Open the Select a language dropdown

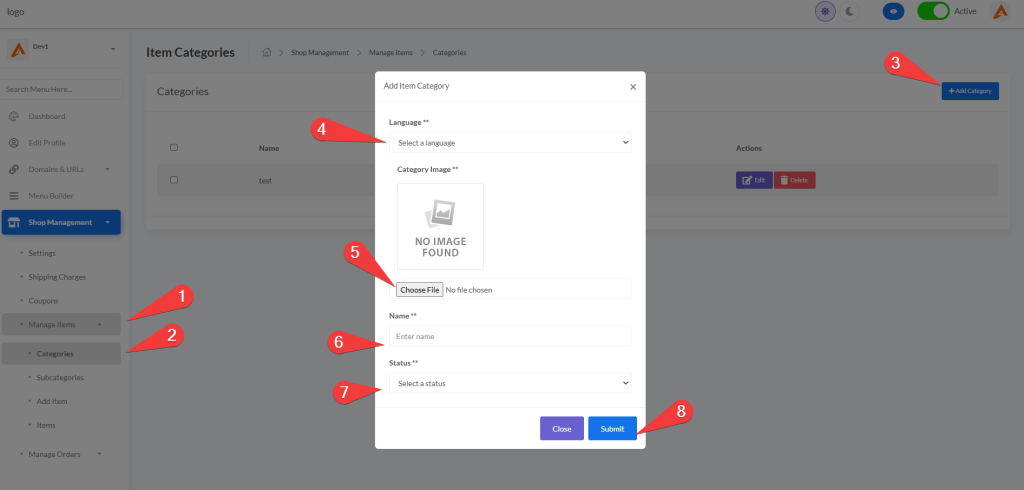coord(510,143)
